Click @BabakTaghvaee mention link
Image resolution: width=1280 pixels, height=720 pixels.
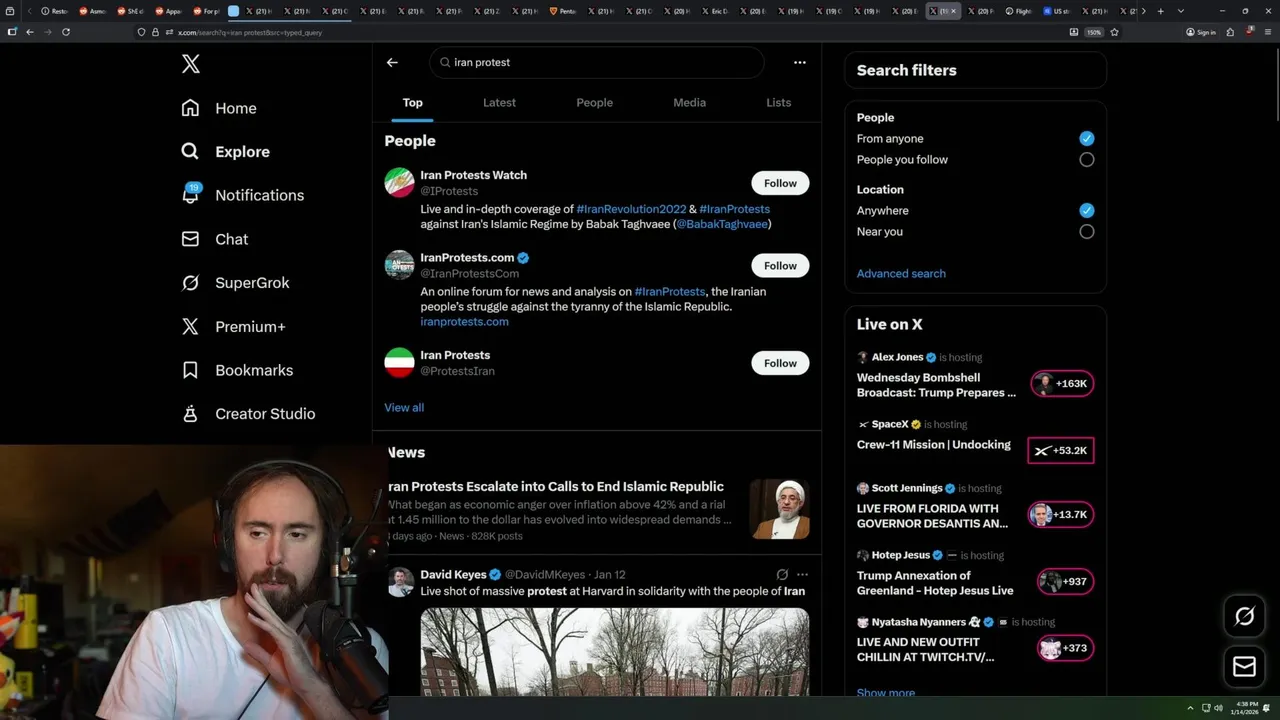pyautogui.click(x=722, y=224)
